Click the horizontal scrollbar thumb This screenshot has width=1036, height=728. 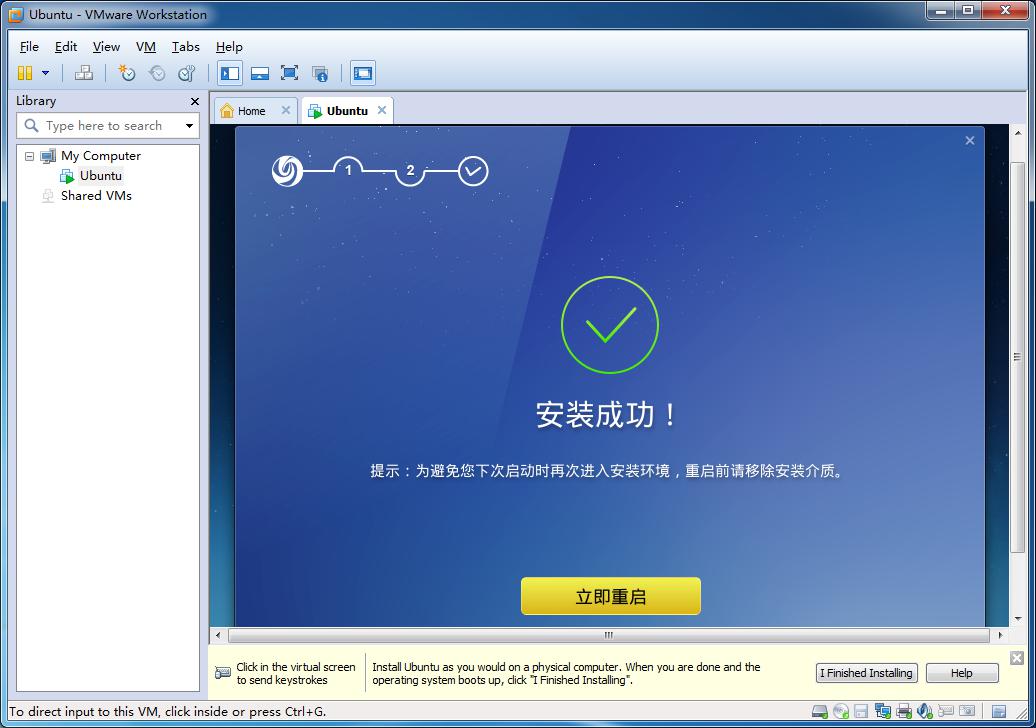pyautogui.click(x=609, y=636)
